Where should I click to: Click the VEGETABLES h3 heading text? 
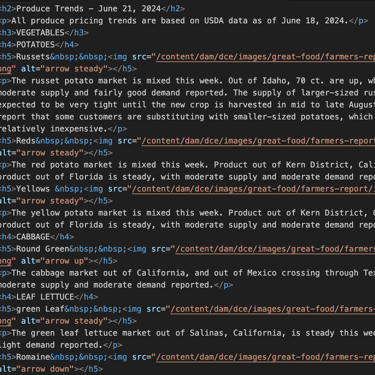[x=40, y=33]
